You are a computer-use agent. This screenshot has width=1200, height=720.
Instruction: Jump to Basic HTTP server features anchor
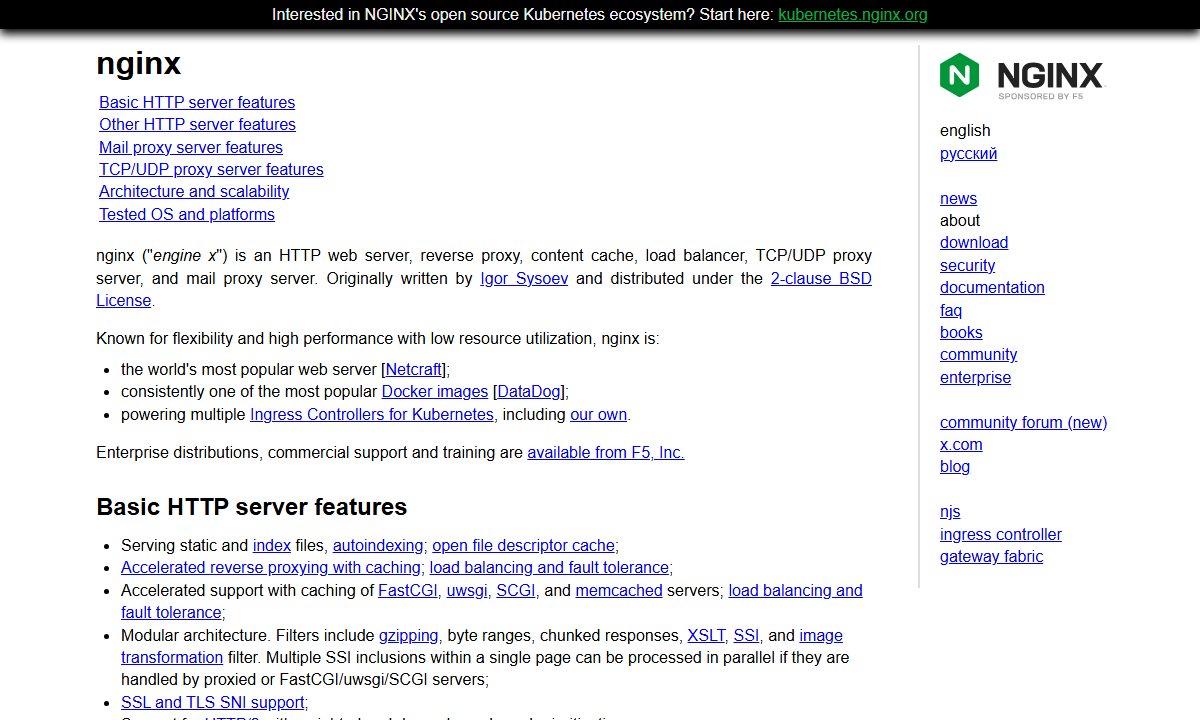coord(197,102)
